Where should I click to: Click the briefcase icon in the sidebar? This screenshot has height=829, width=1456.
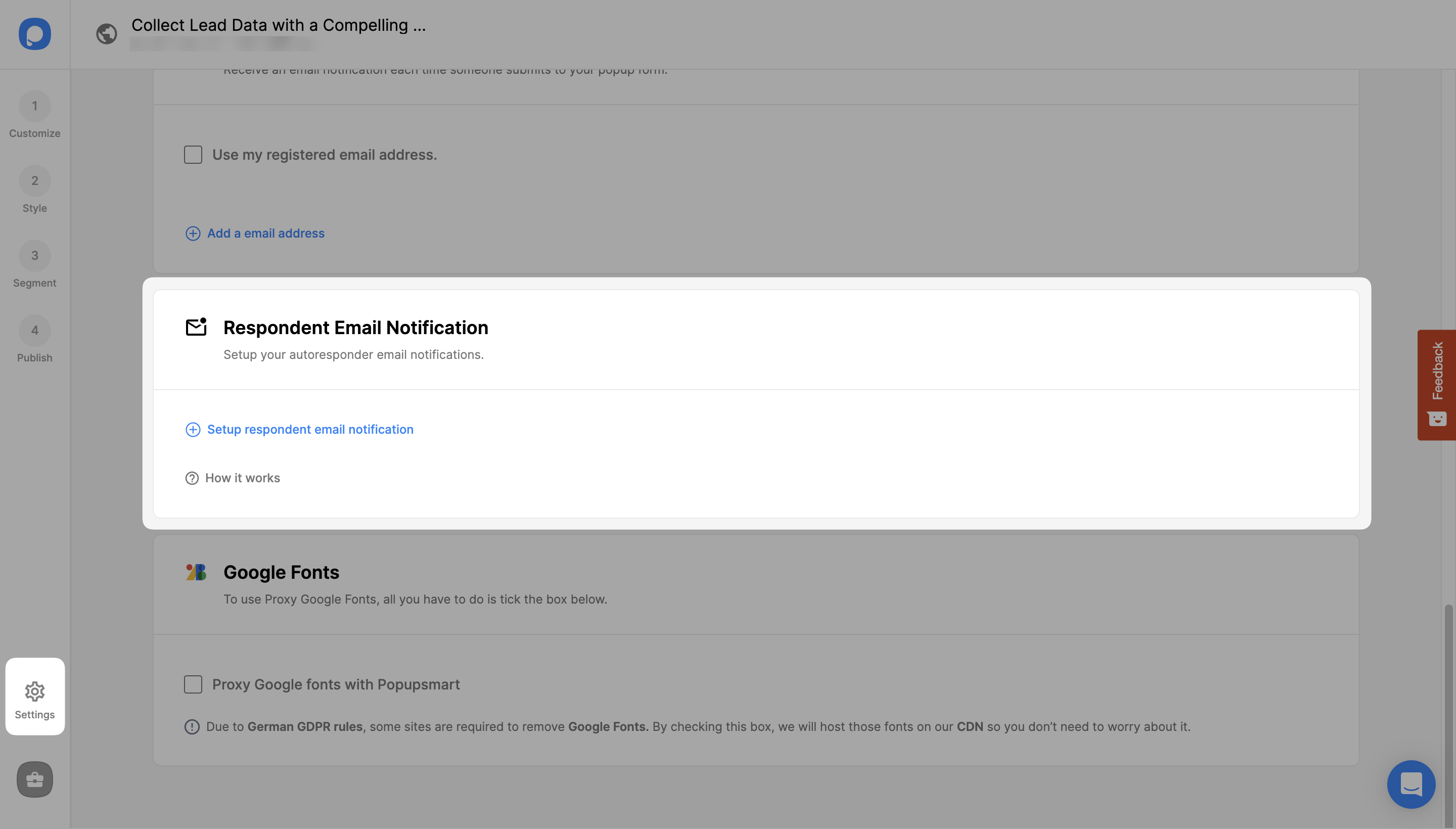(x=34, y=779)
